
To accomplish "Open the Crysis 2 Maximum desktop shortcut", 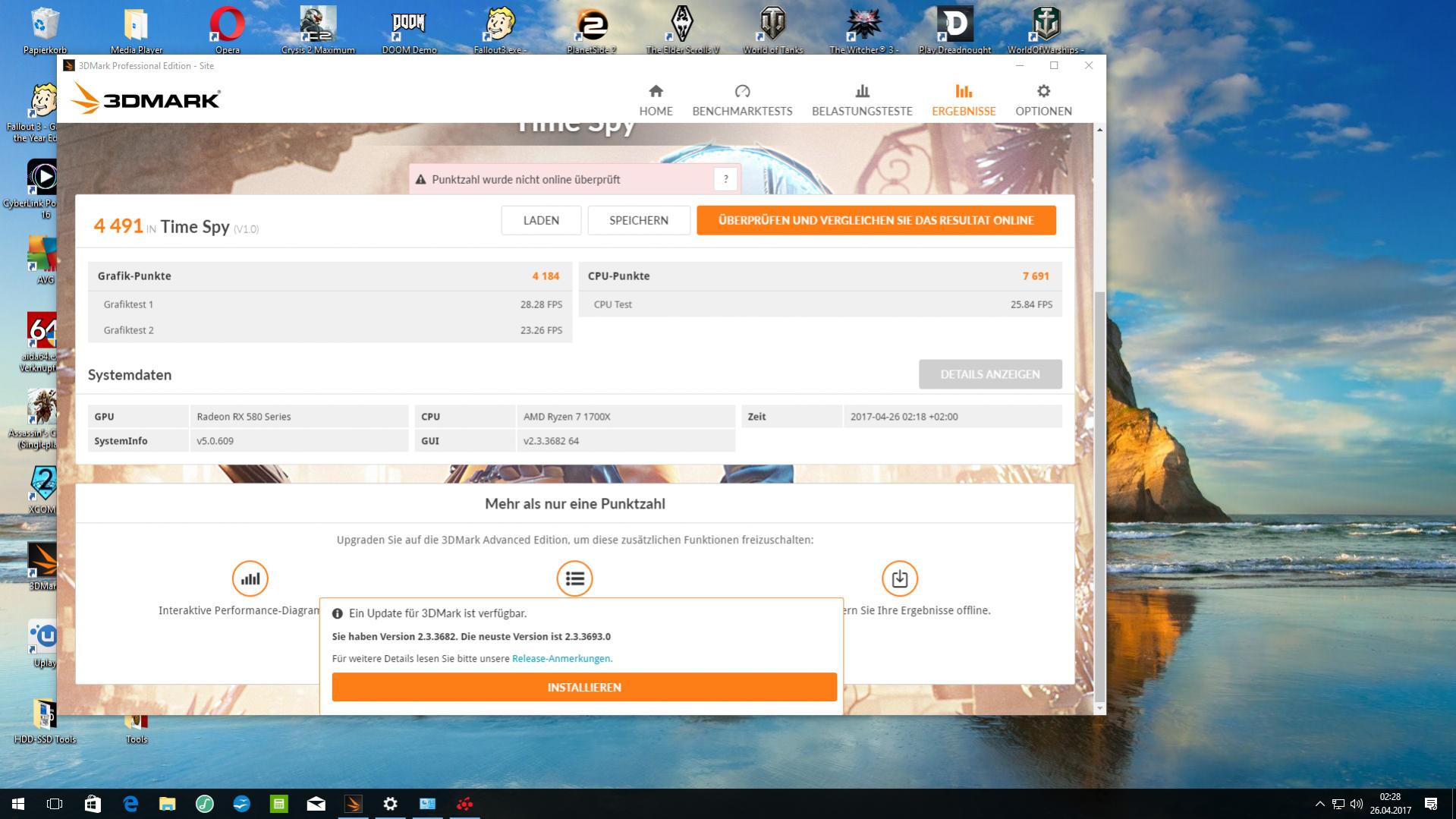I will [x=318, y=29].
